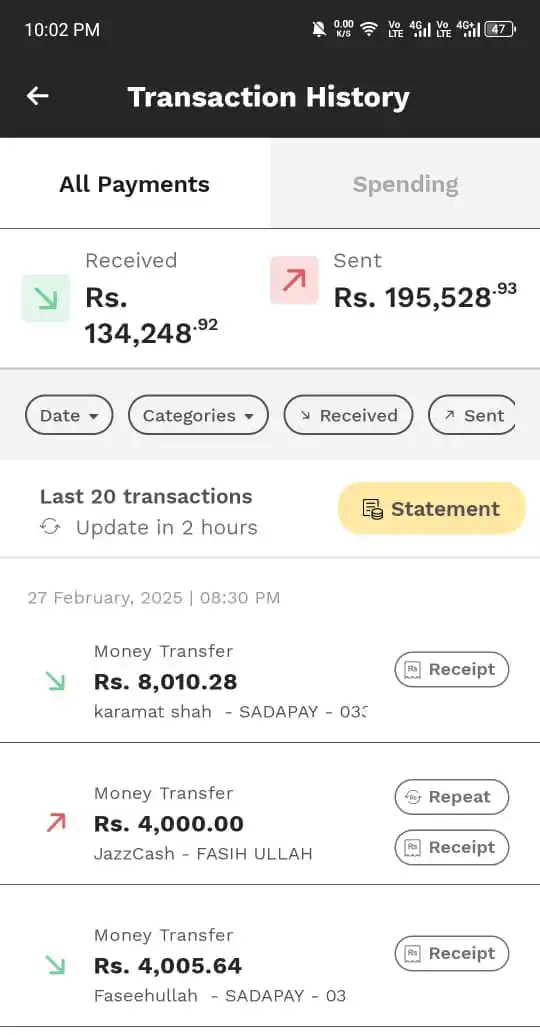Tap the muted notification bell icon

click(x=320, y=29)
